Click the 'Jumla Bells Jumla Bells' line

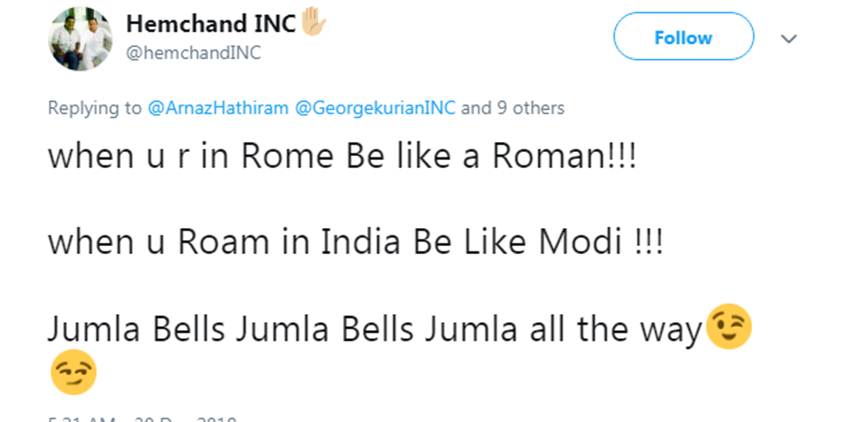point(375,328)
